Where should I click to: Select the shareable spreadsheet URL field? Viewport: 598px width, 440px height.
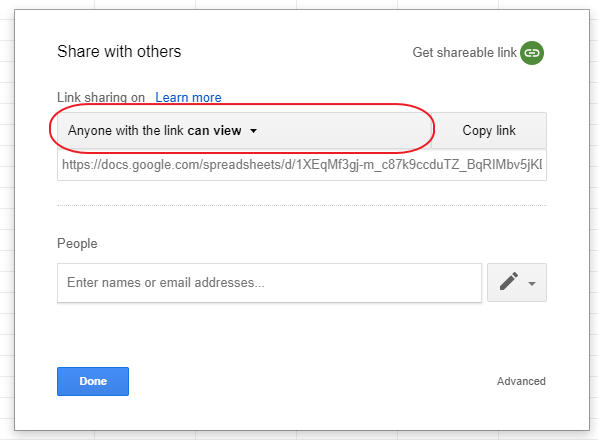click(302, 165)
